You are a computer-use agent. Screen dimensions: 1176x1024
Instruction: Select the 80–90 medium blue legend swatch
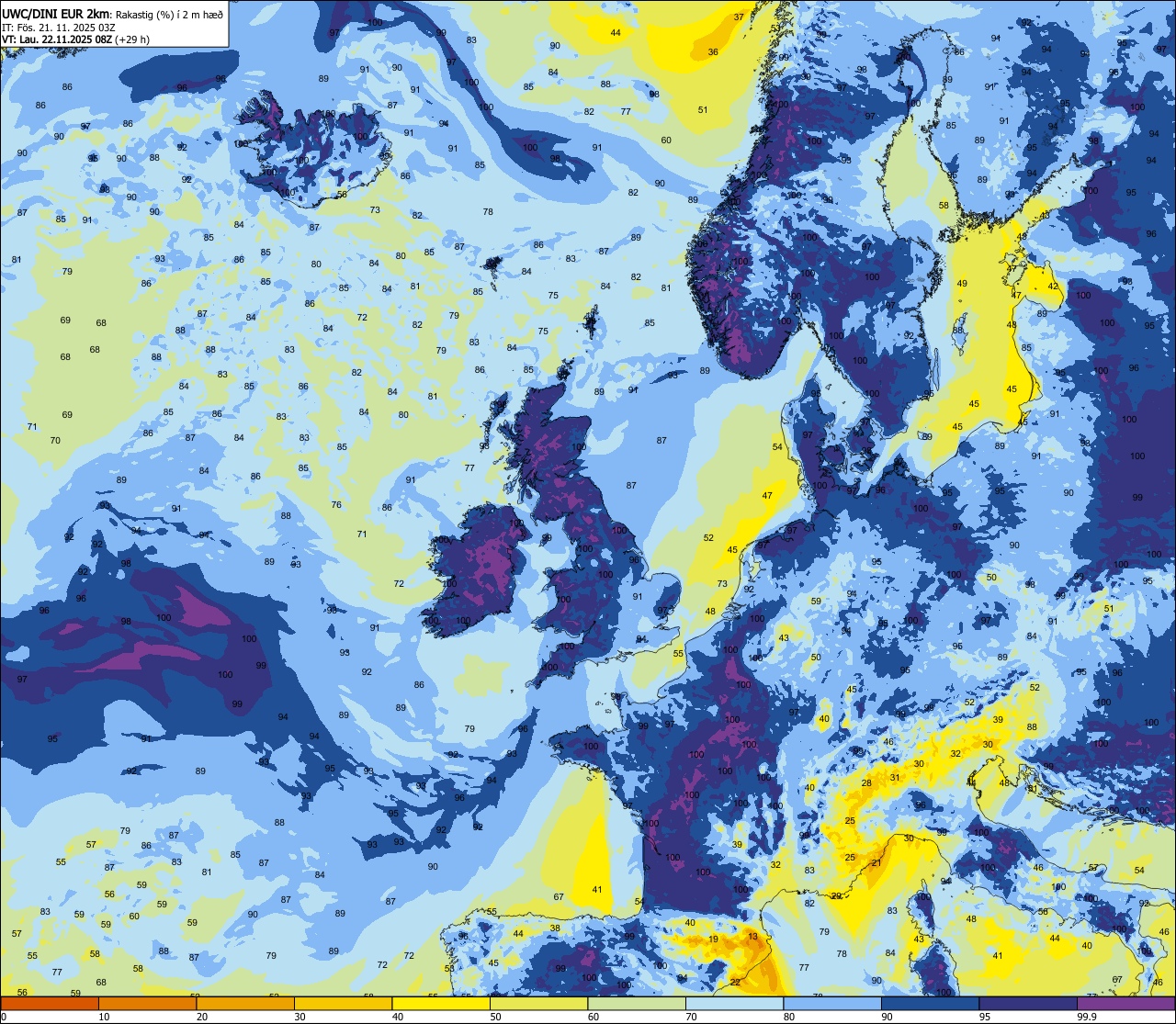832,1004
